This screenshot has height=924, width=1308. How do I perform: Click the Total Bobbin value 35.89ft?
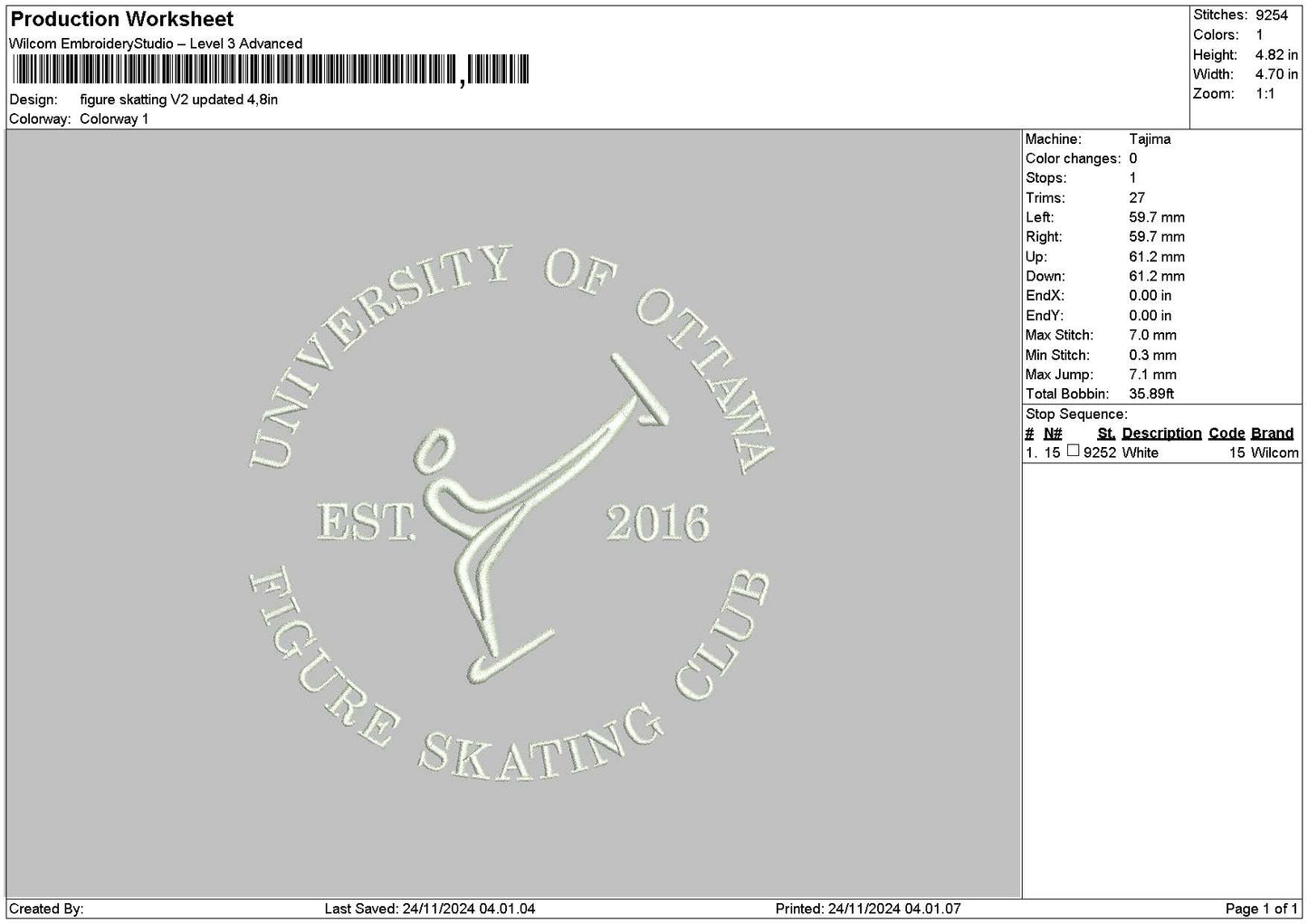point(1151,395)
